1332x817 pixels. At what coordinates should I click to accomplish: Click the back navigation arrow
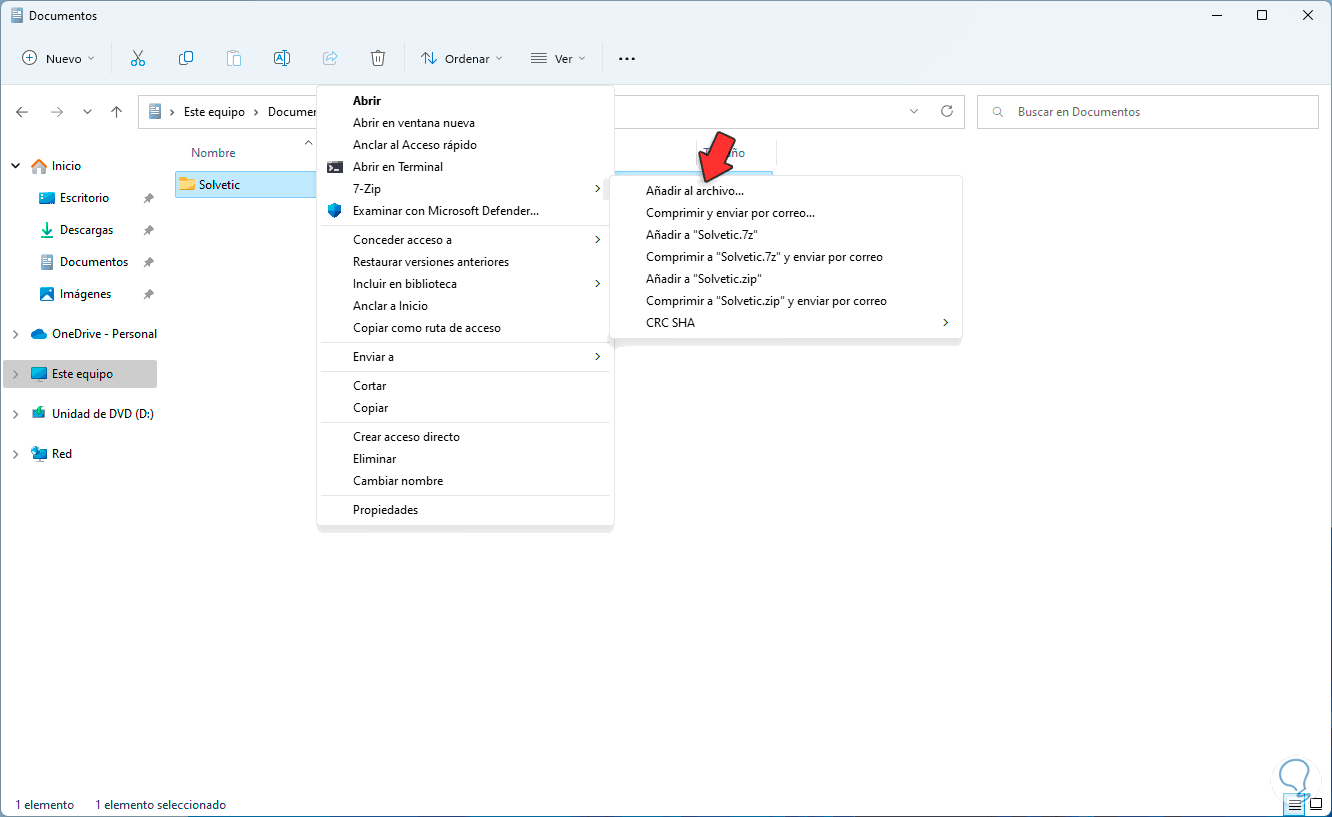tap(22, 112)
